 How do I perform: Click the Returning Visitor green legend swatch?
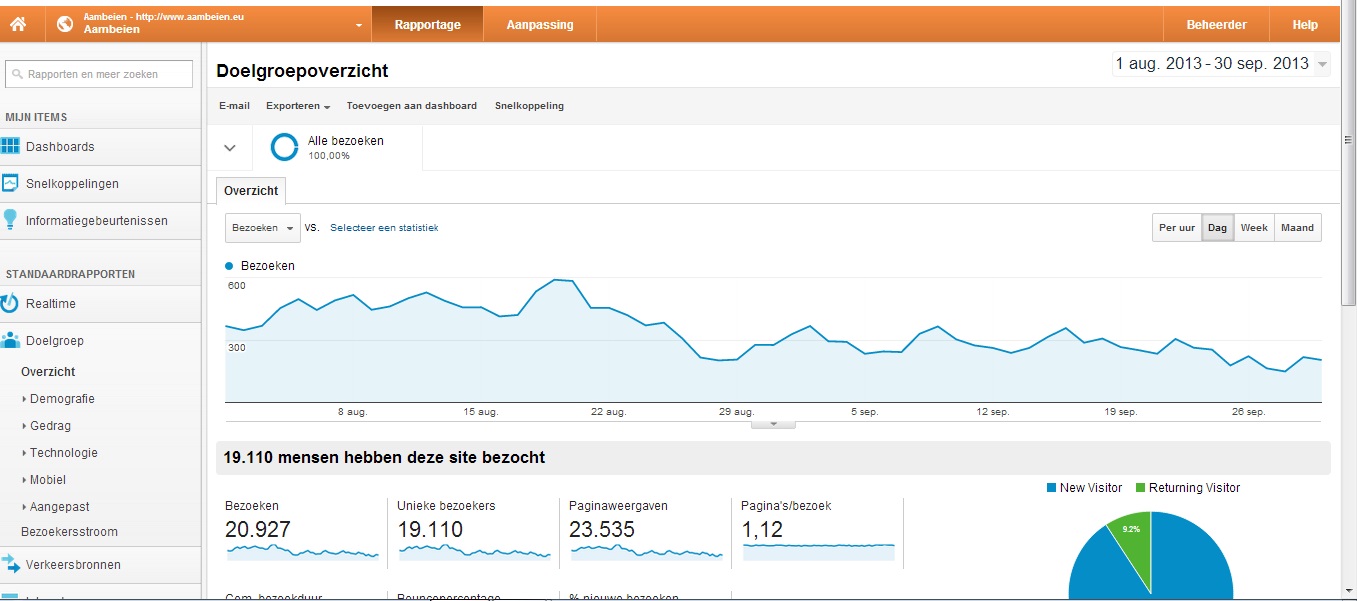(x=1140, y=488)
